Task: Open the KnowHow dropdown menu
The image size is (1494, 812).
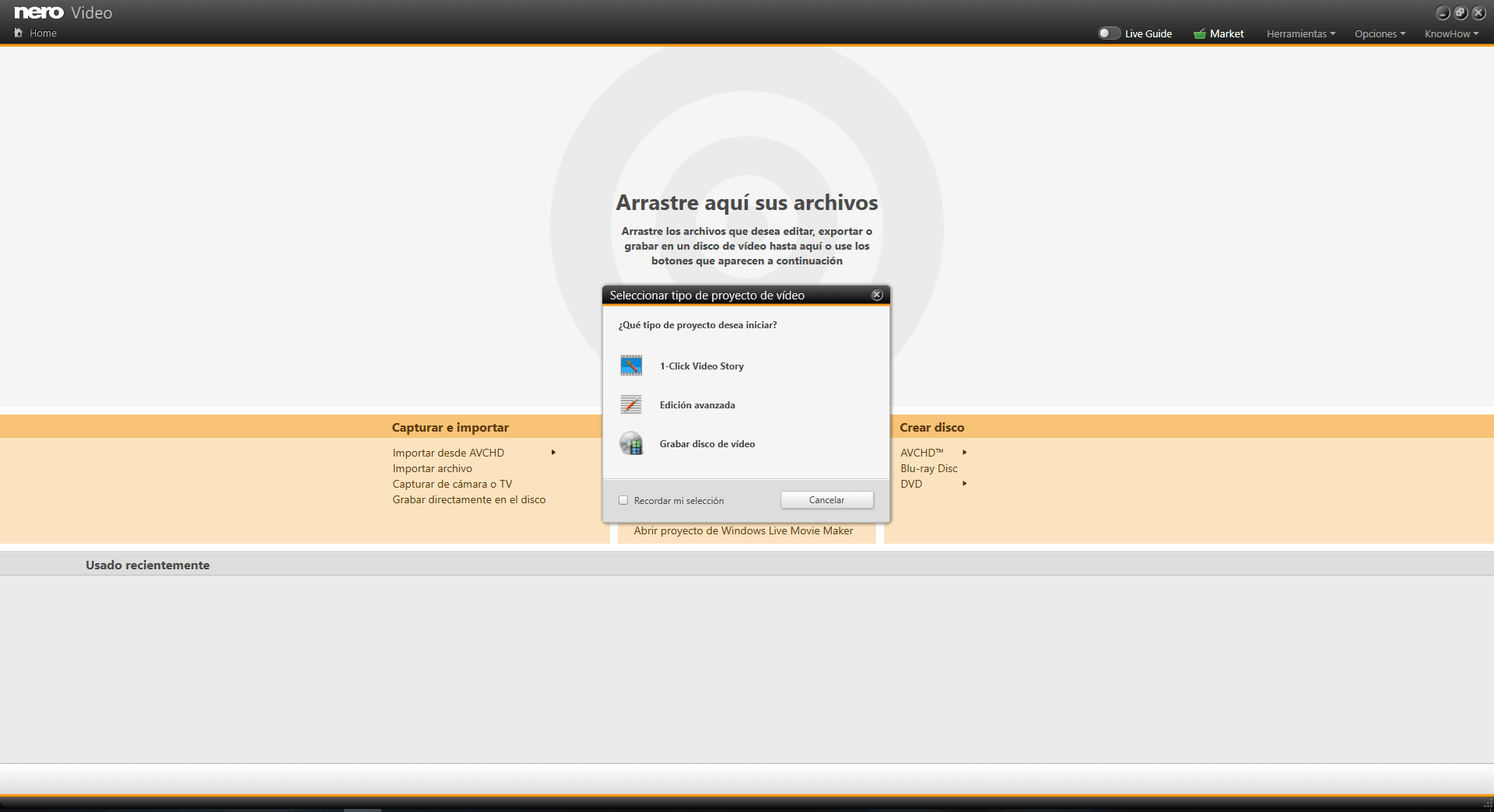Action: 1451,33
